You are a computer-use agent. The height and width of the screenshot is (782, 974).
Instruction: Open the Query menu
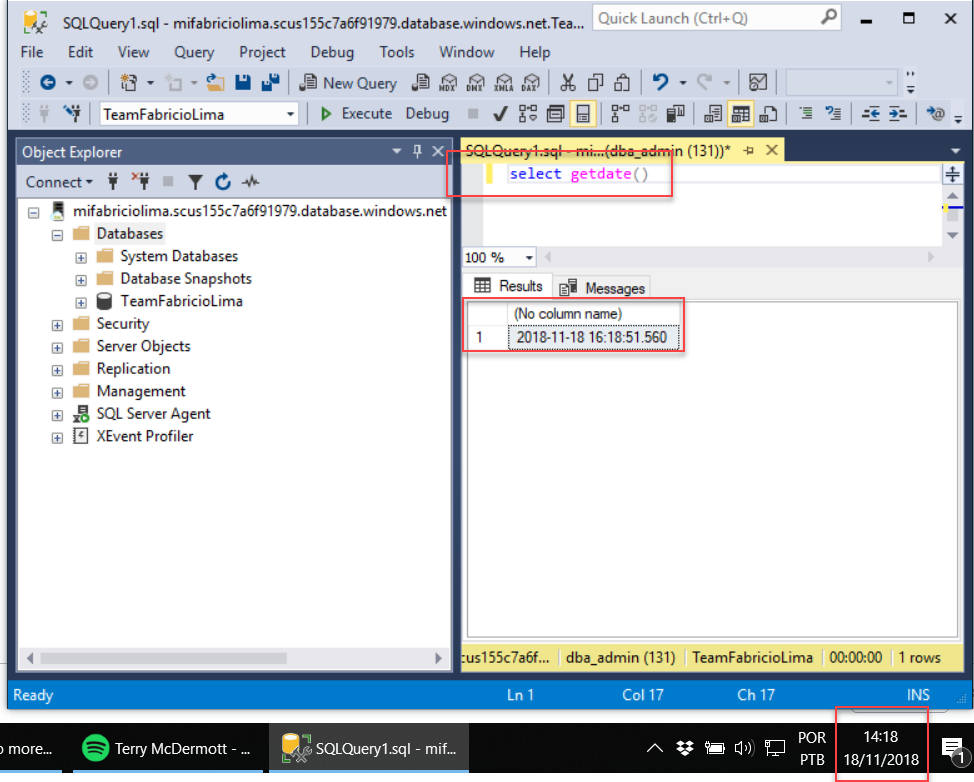pyautogui.click(x=193, y=52)
